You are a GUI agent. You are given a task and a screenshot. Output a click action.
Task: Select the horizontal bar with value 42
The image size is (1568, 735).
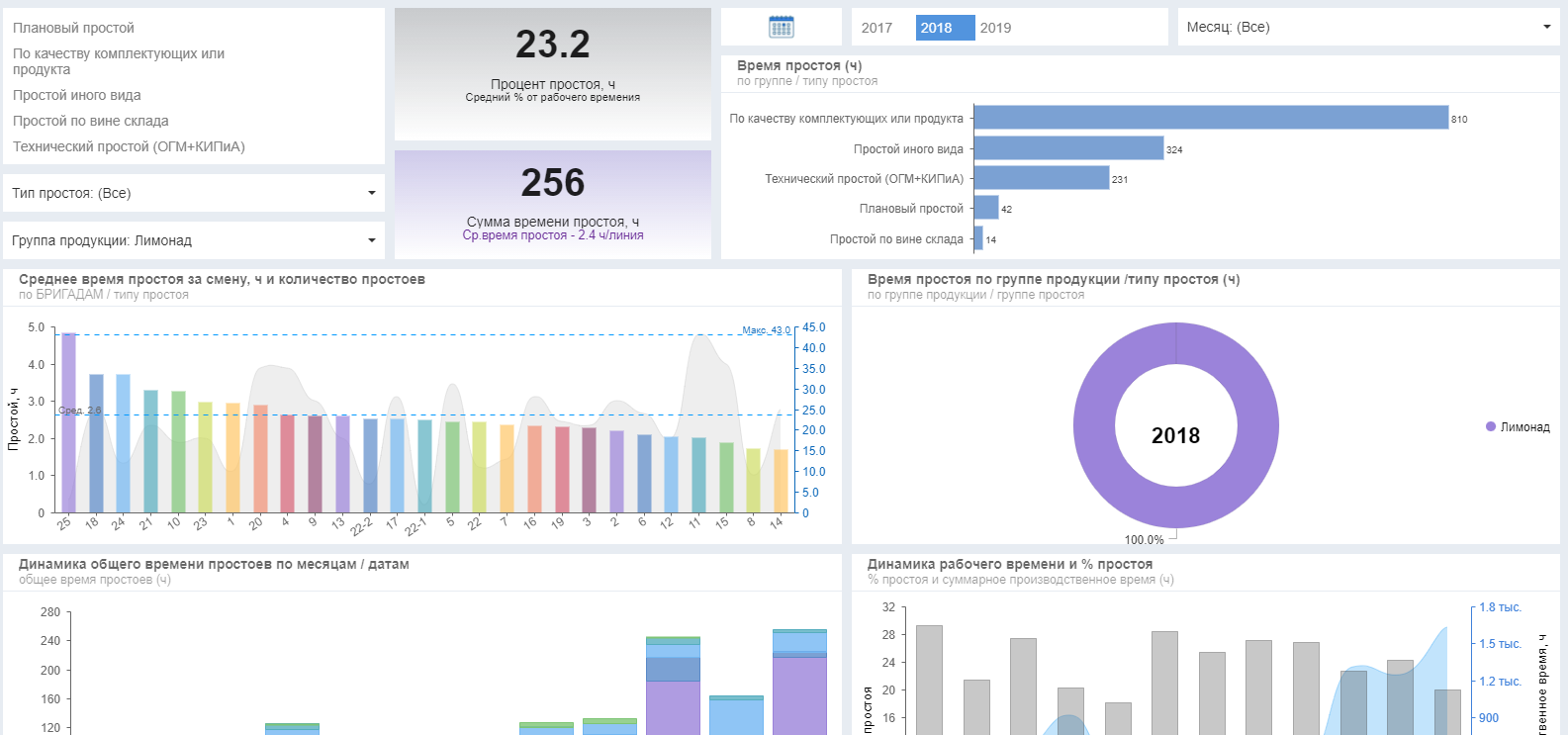click(x=986, y=208)
